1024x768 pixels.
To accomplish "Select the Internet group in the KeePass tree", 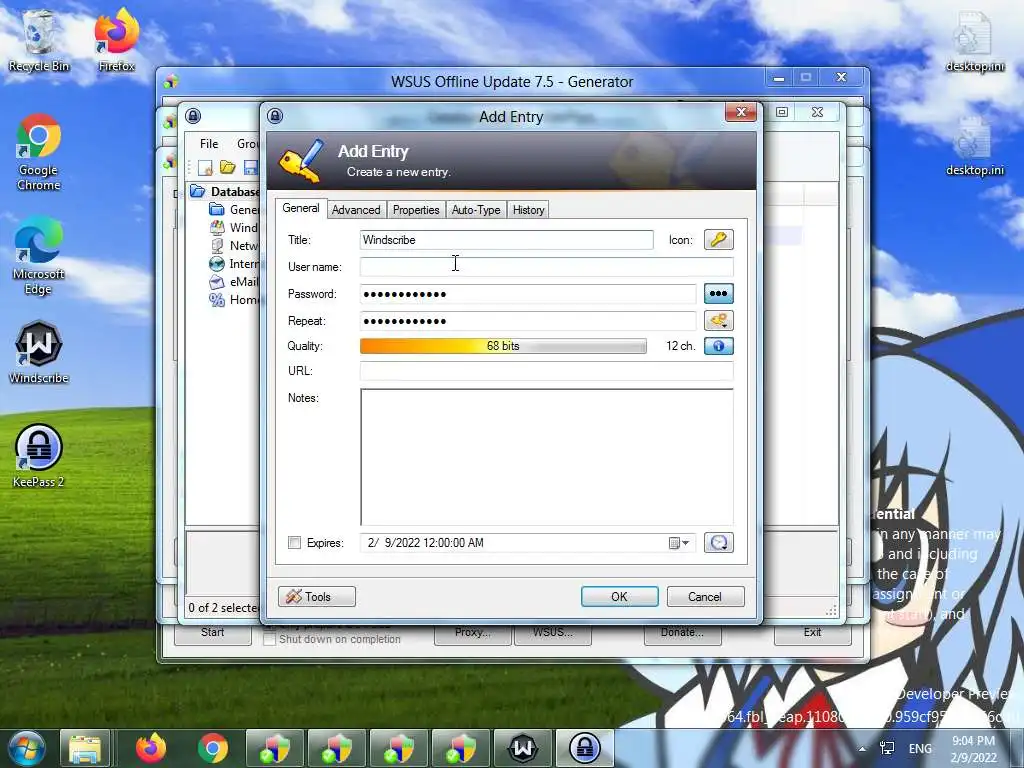I will (234, 264).
